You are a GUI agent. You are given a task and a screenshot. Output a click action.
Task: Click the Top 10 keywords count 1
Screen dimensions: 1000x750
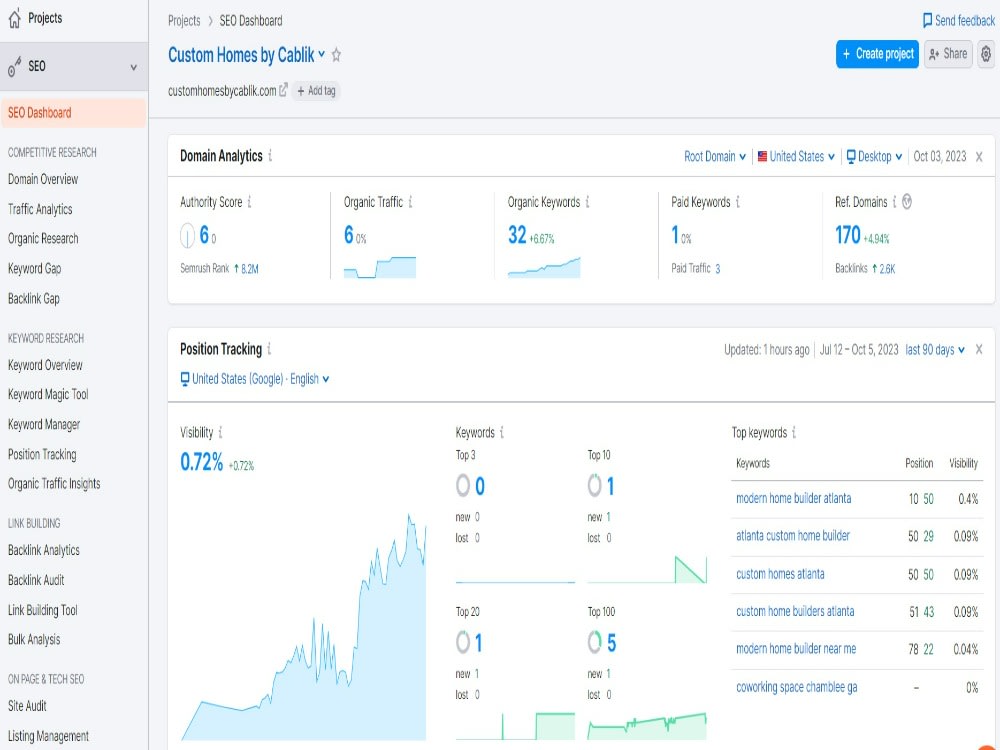610,486
